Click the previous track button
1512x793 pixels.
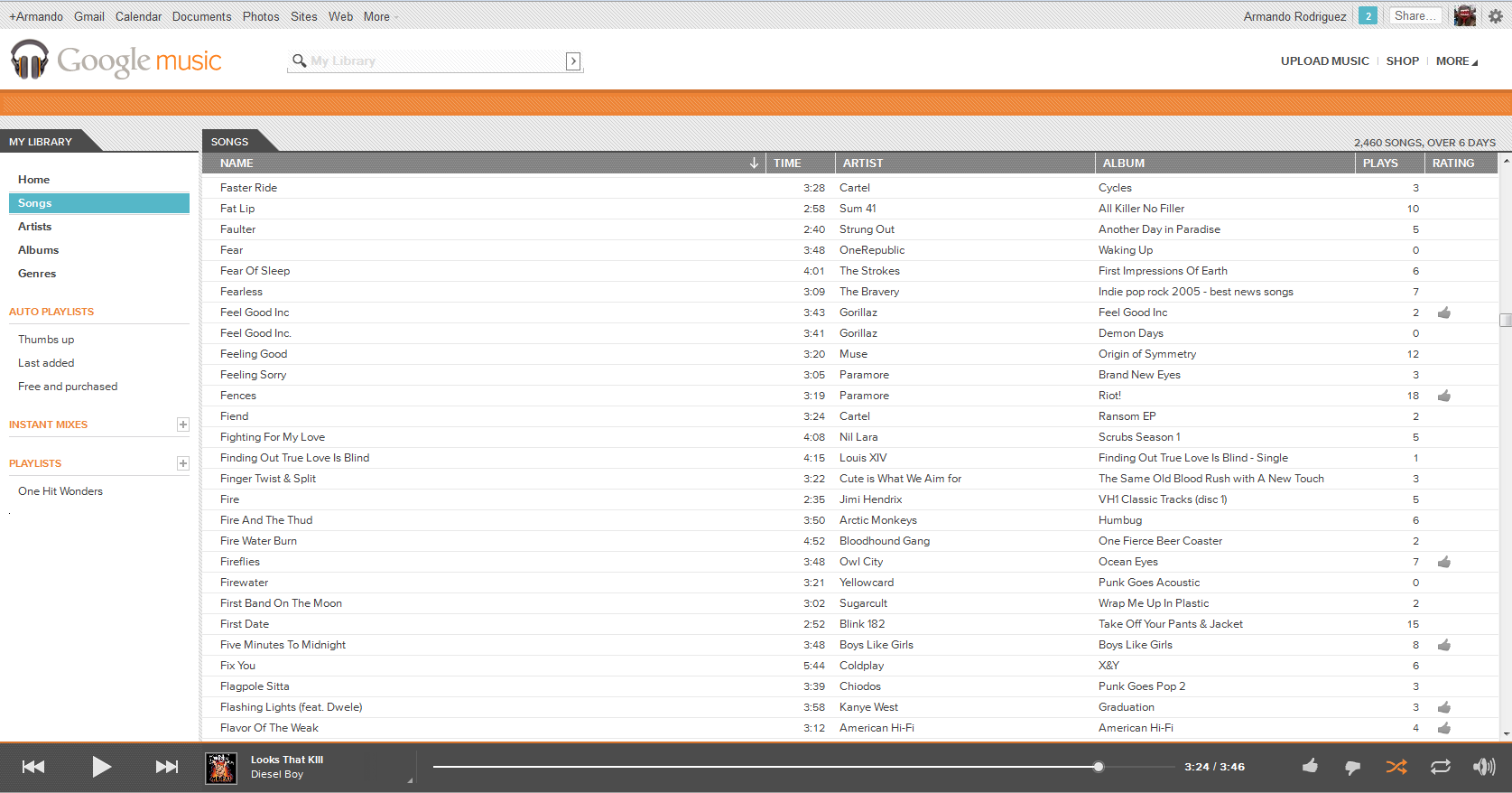coord(33,767)
